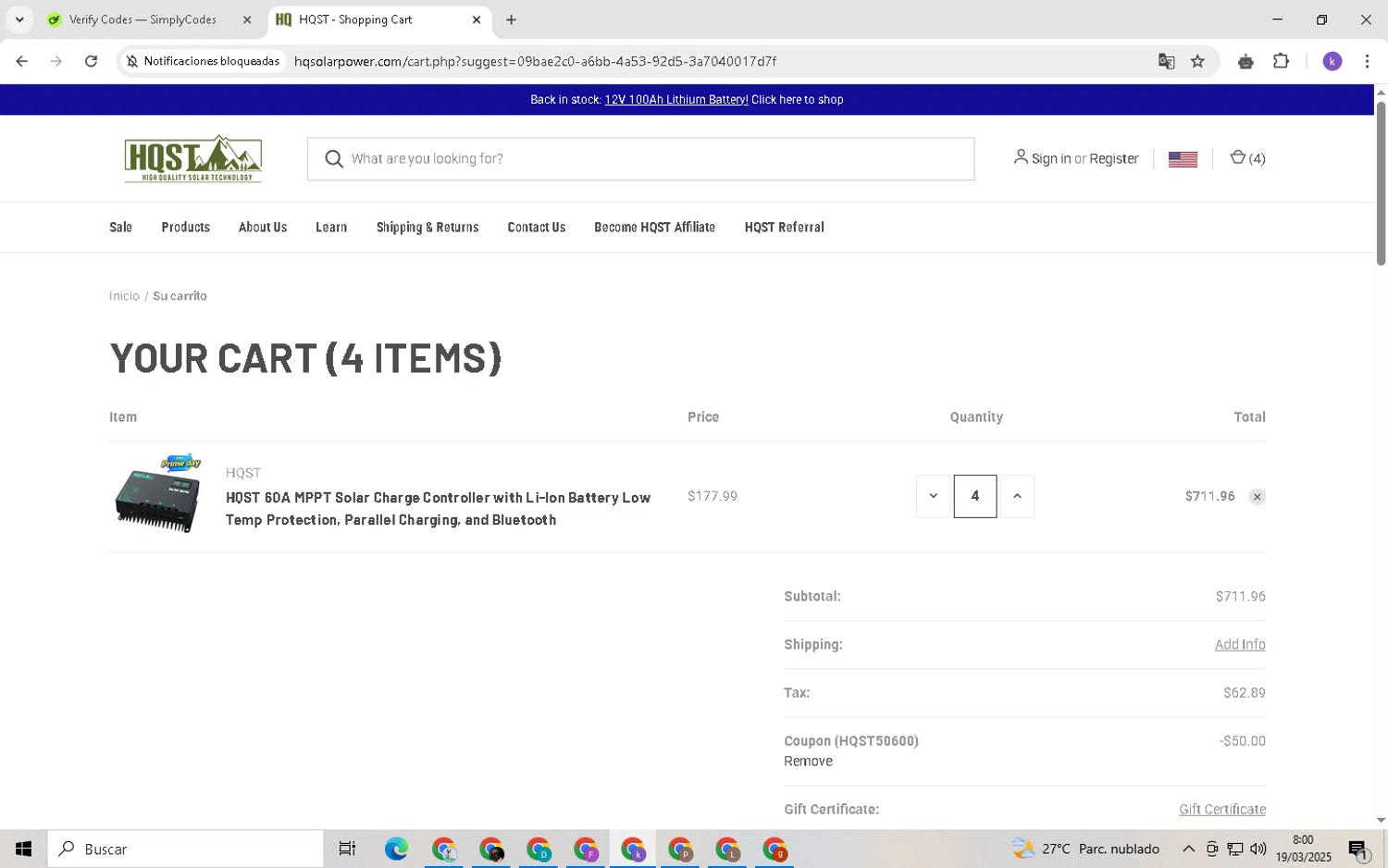Decrease quantity with the down arrow
The image size is (1388, 868).
point(933,496)
